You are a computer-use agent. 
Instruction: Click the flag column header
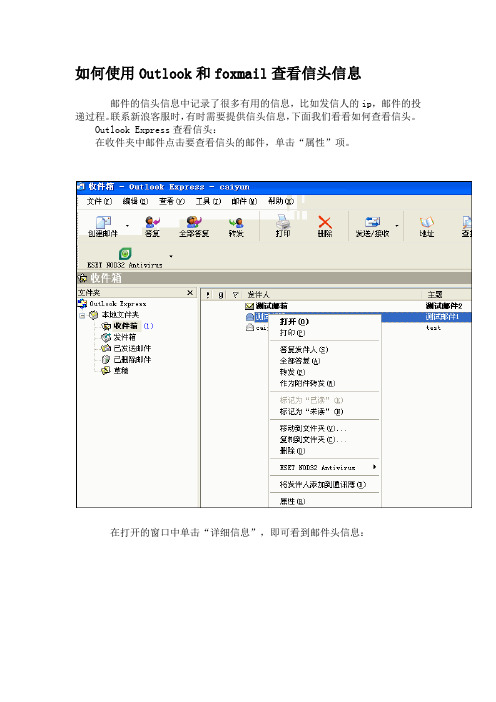point(235,295)
